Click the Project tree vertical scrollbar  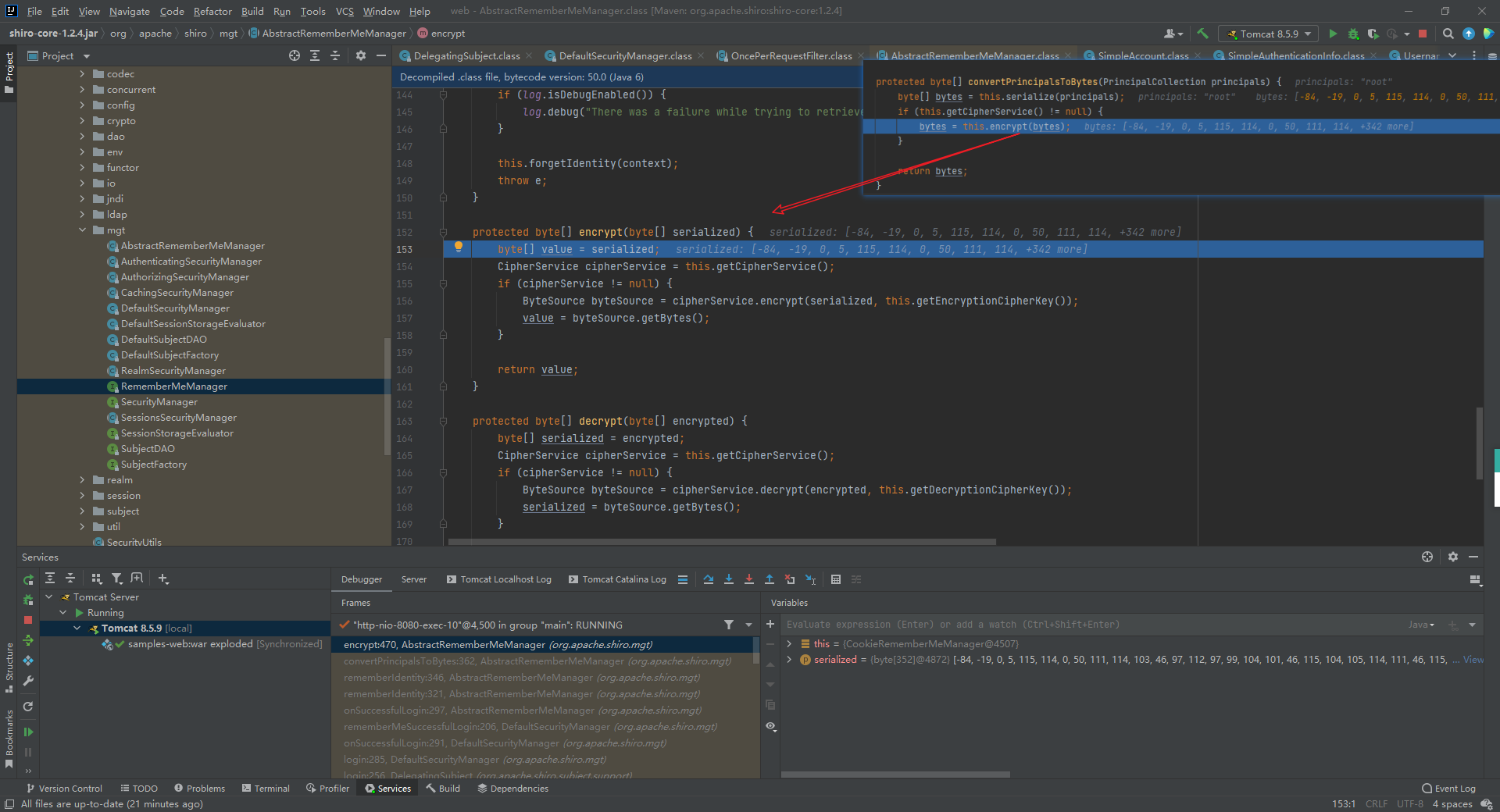point(387,395)
